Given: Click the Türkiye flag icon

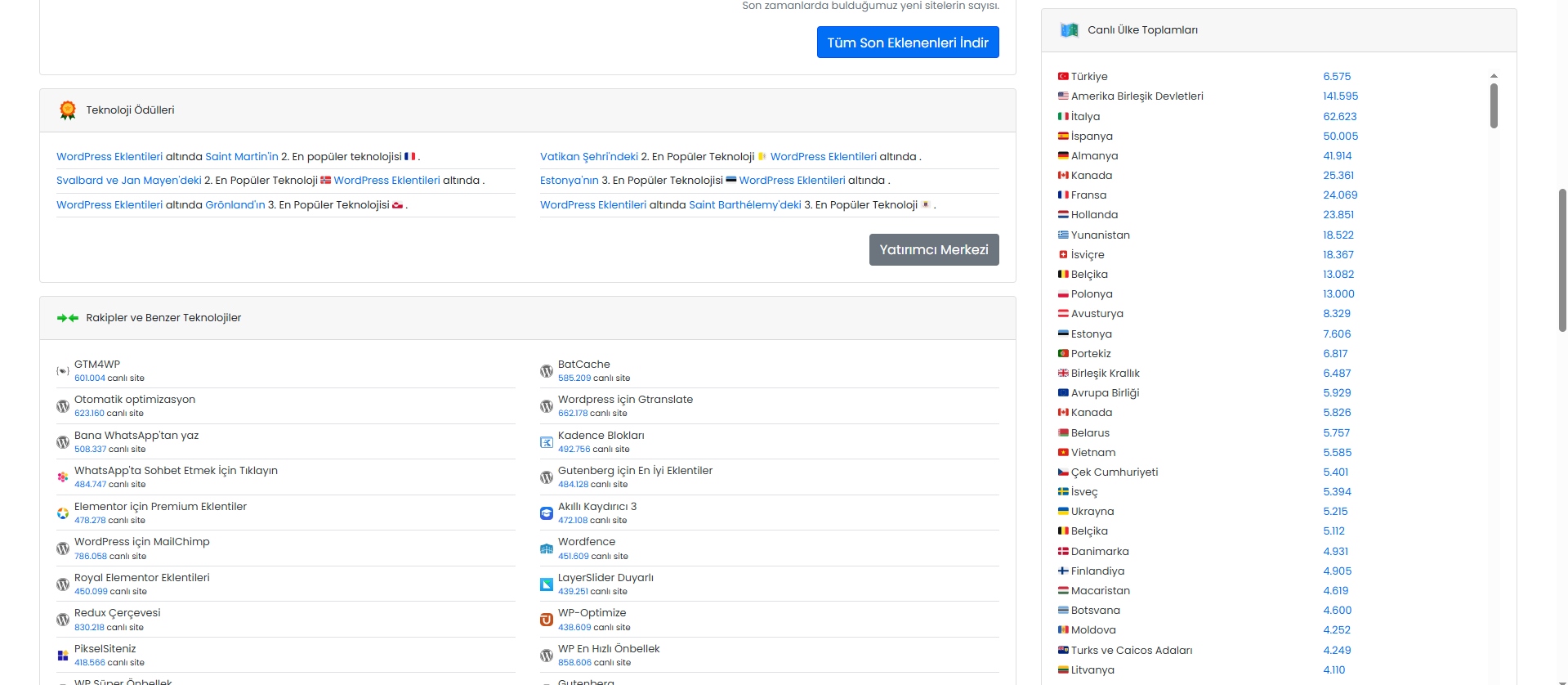Looking at the screenshot, I should click(1063, 76).
